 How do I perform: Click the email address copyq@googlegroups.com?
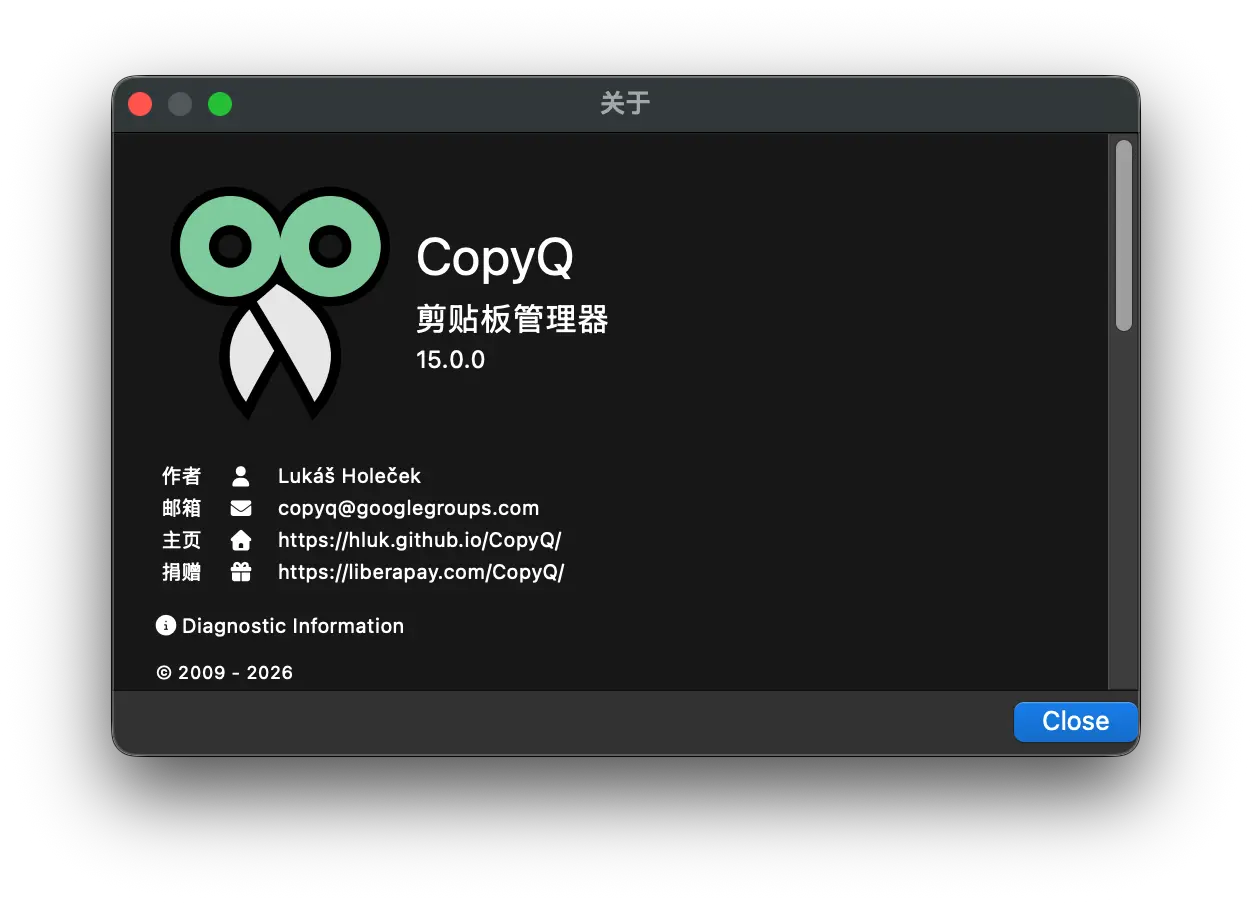pyautogui.click(x=408, y=508)
